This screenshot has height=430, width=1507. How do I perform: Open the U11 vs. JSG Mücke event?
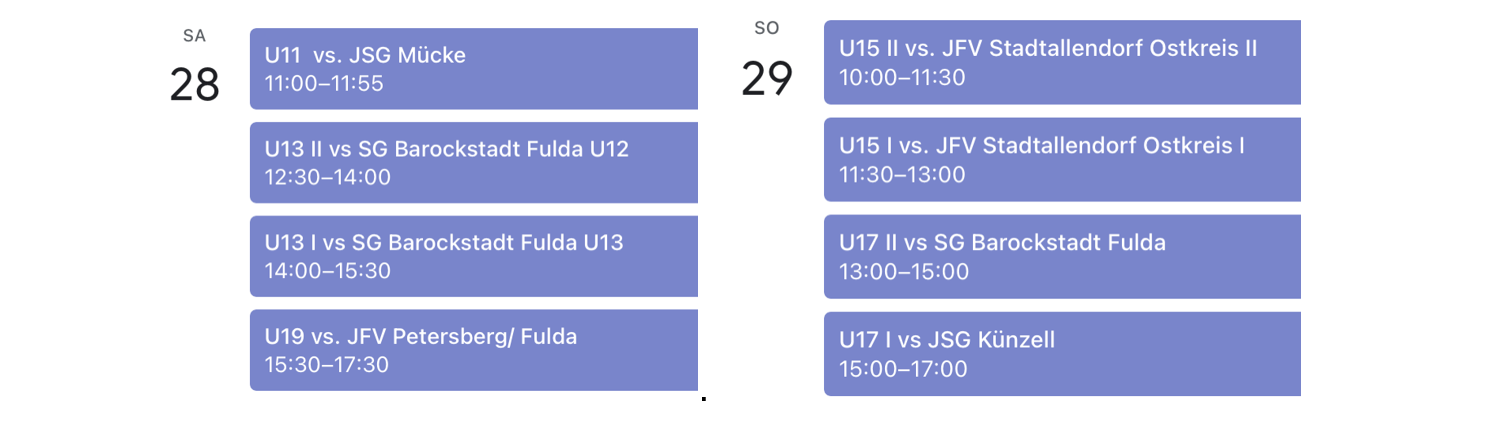coord(474,69)
